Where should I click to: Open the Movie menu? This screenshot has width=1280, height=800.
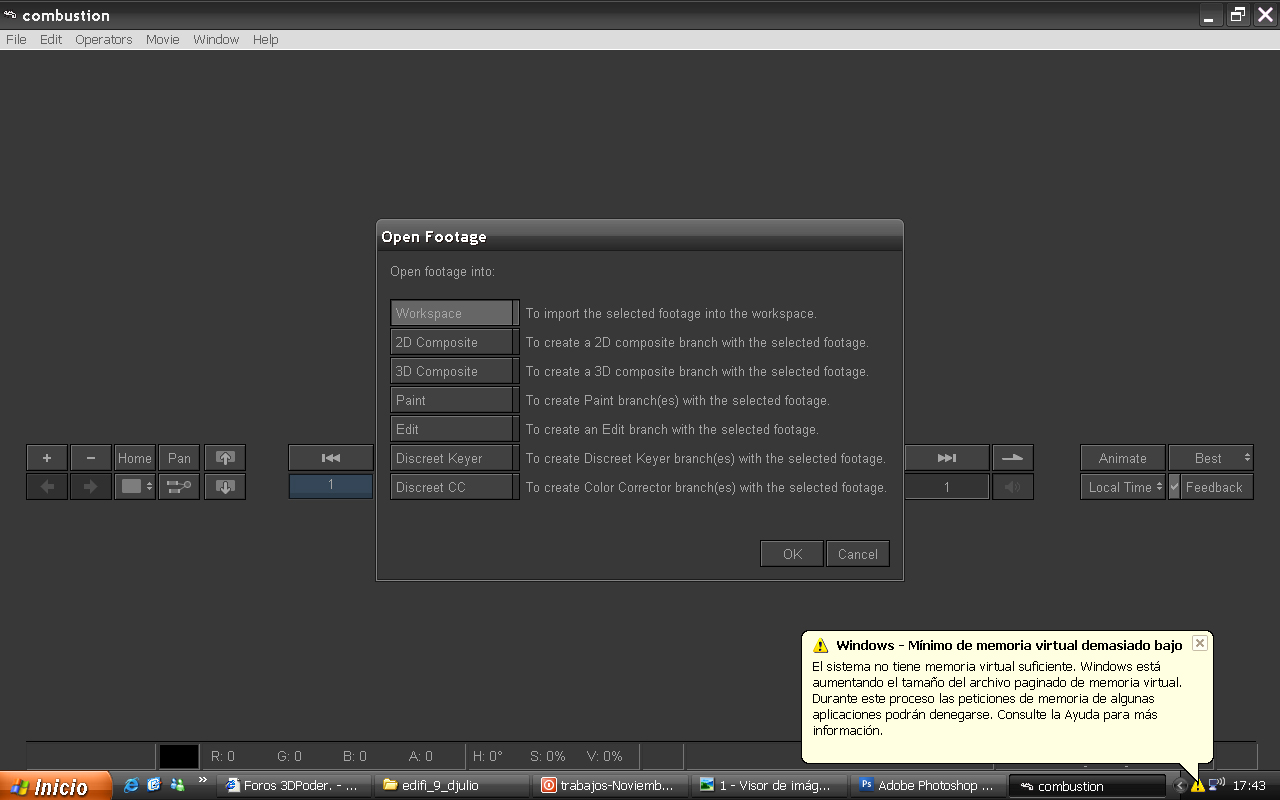pos(163,39)
